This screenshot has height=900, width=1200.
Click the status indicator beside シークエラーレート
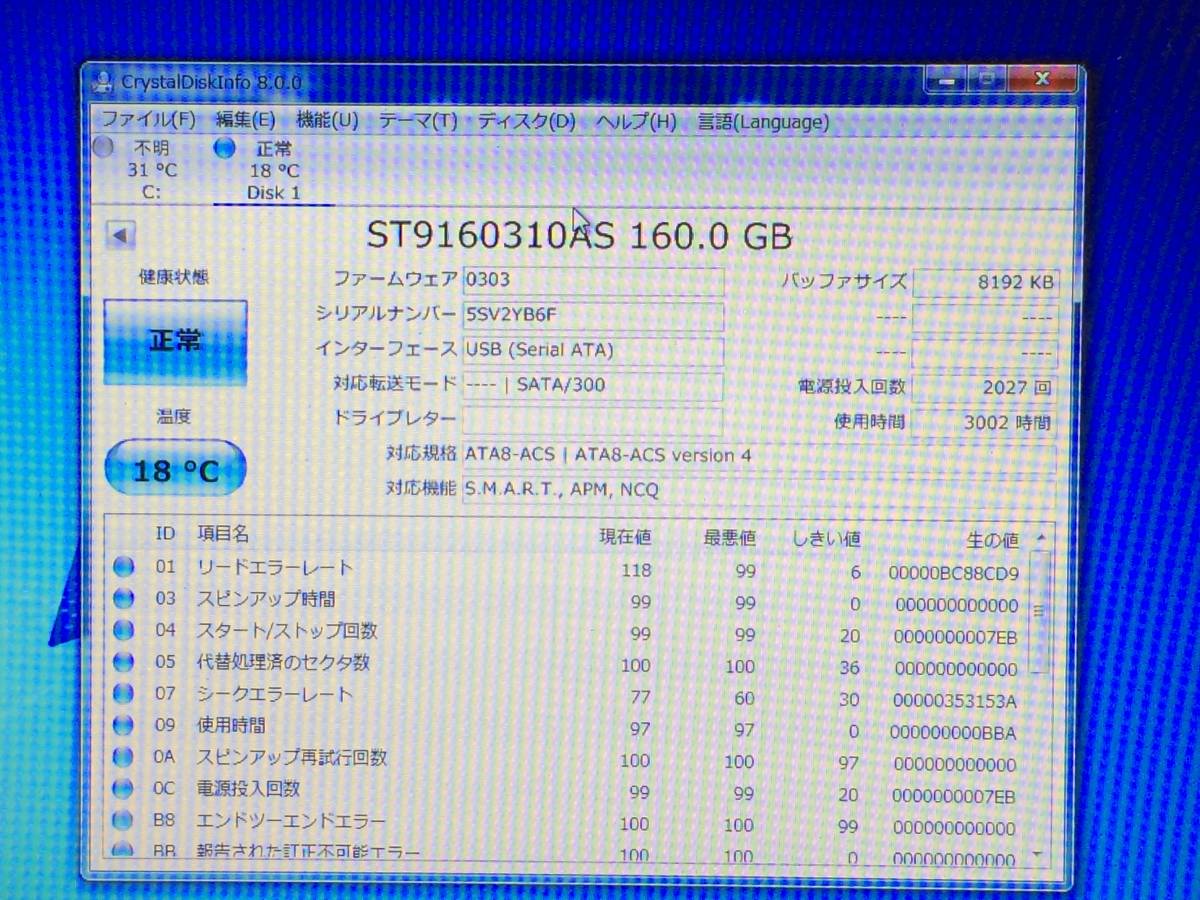tap(123, 694)
